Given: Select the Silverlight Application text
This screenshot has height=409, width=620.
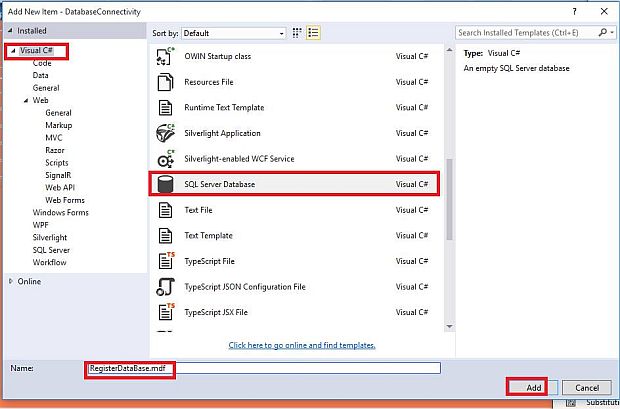Looking at the screenshot, I should 222,133.
